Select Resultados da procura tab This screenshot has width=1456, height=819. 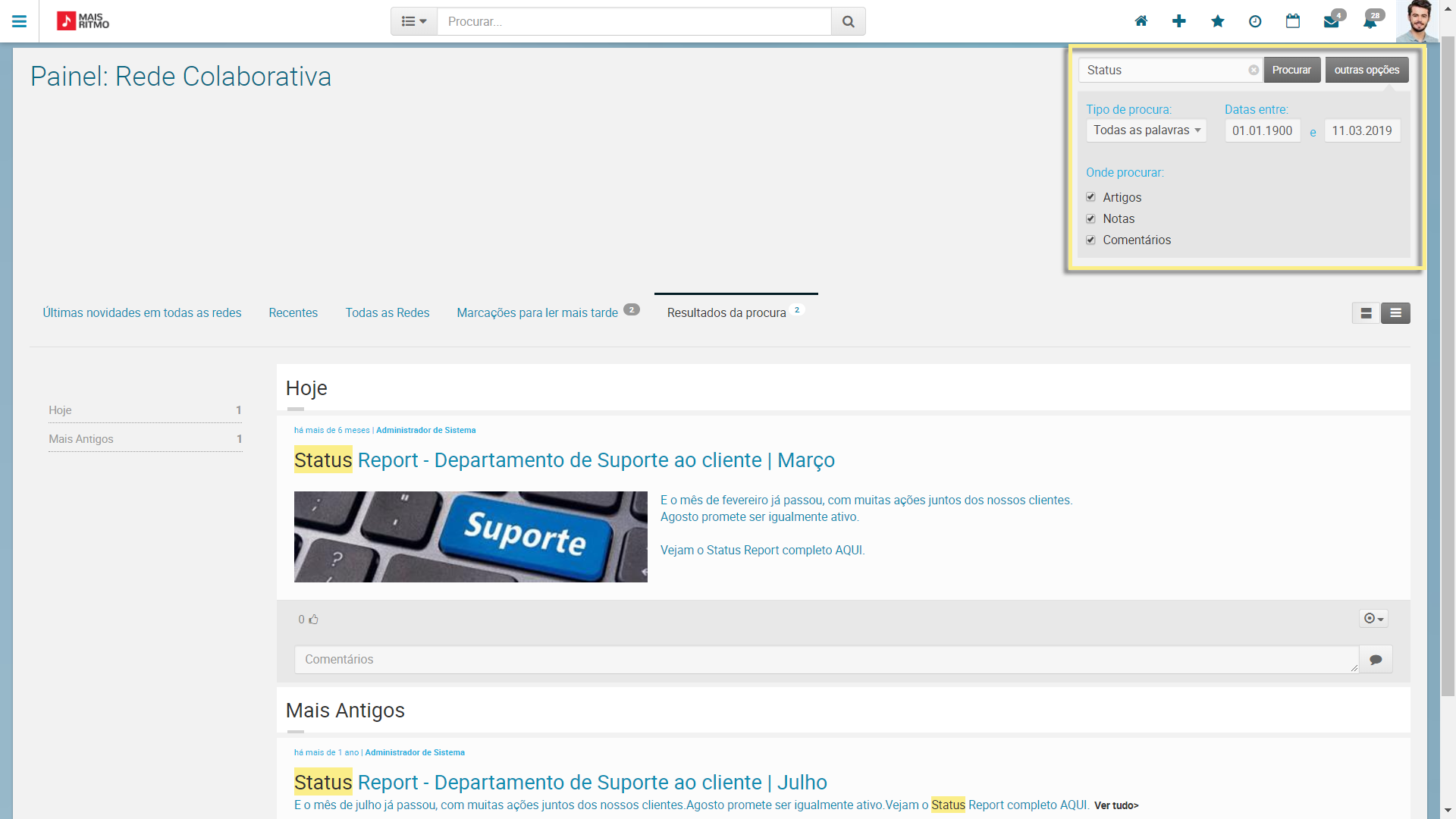pos(734,312)
